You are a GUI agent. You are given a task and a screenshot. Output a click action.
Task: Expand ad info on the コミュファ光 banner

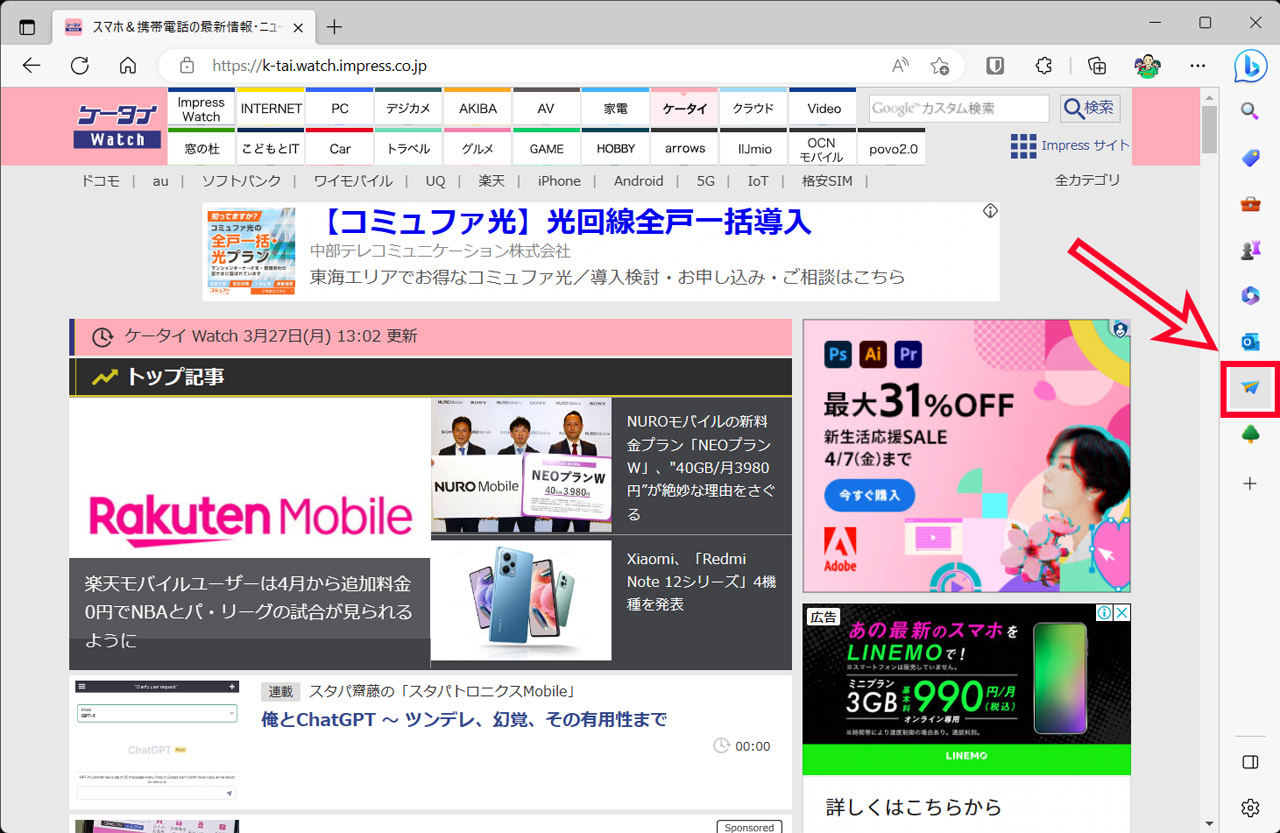click(990, 210)
